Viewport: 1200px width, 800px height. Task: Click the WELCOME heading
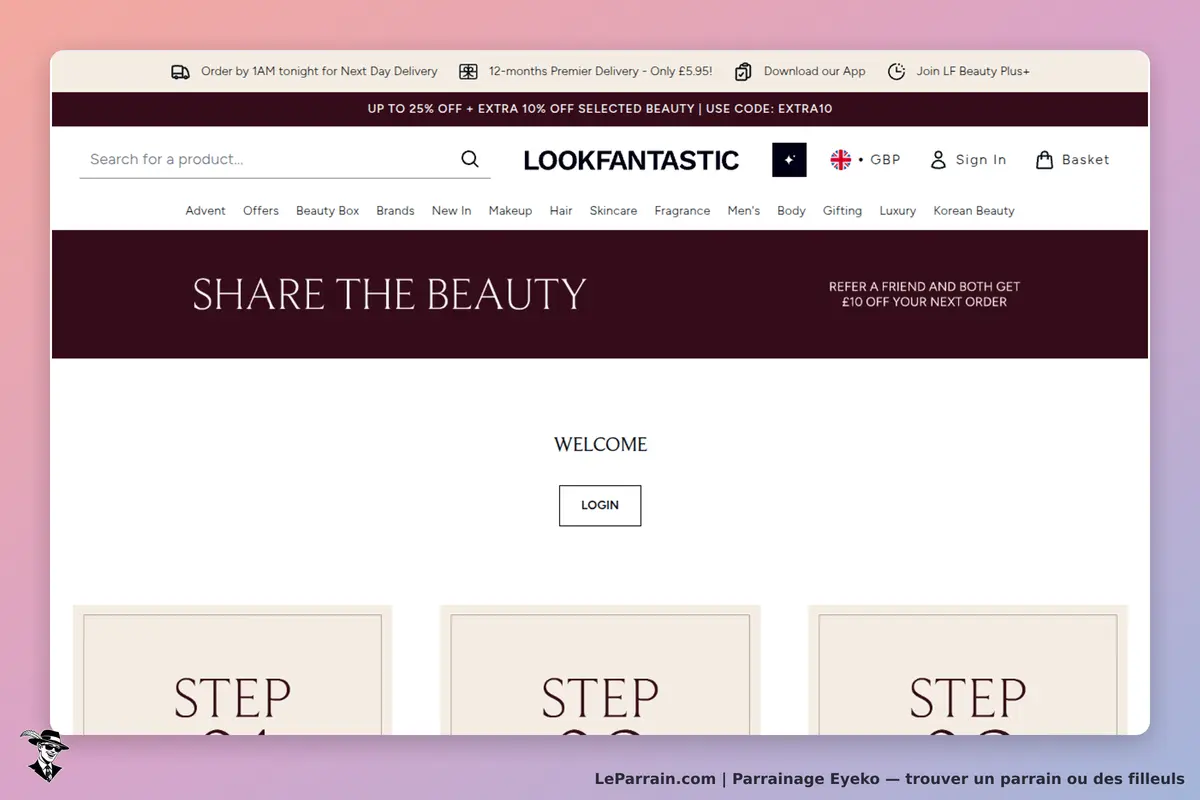click(600, 444)
